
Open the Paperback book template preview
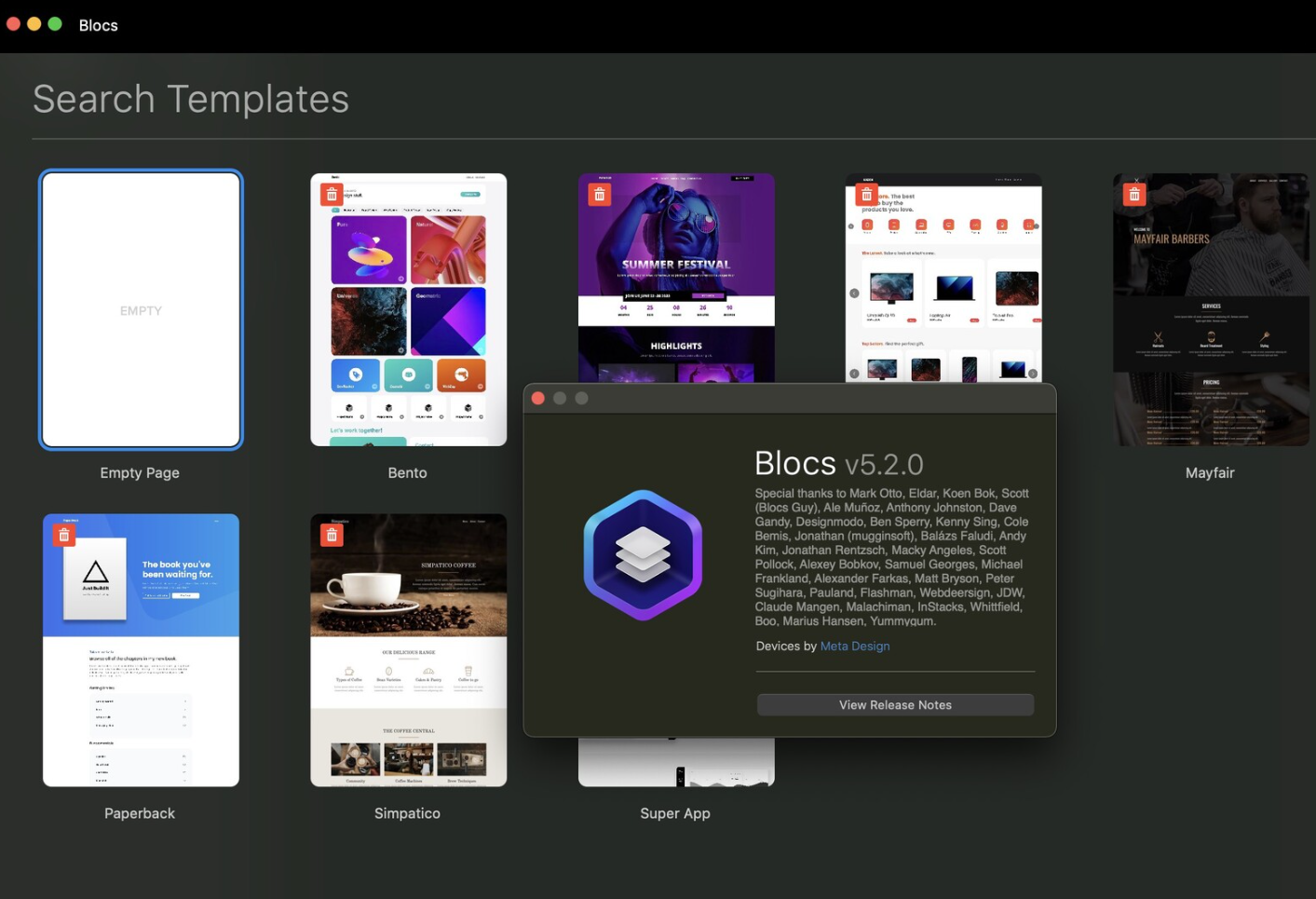tap(140, 650)
